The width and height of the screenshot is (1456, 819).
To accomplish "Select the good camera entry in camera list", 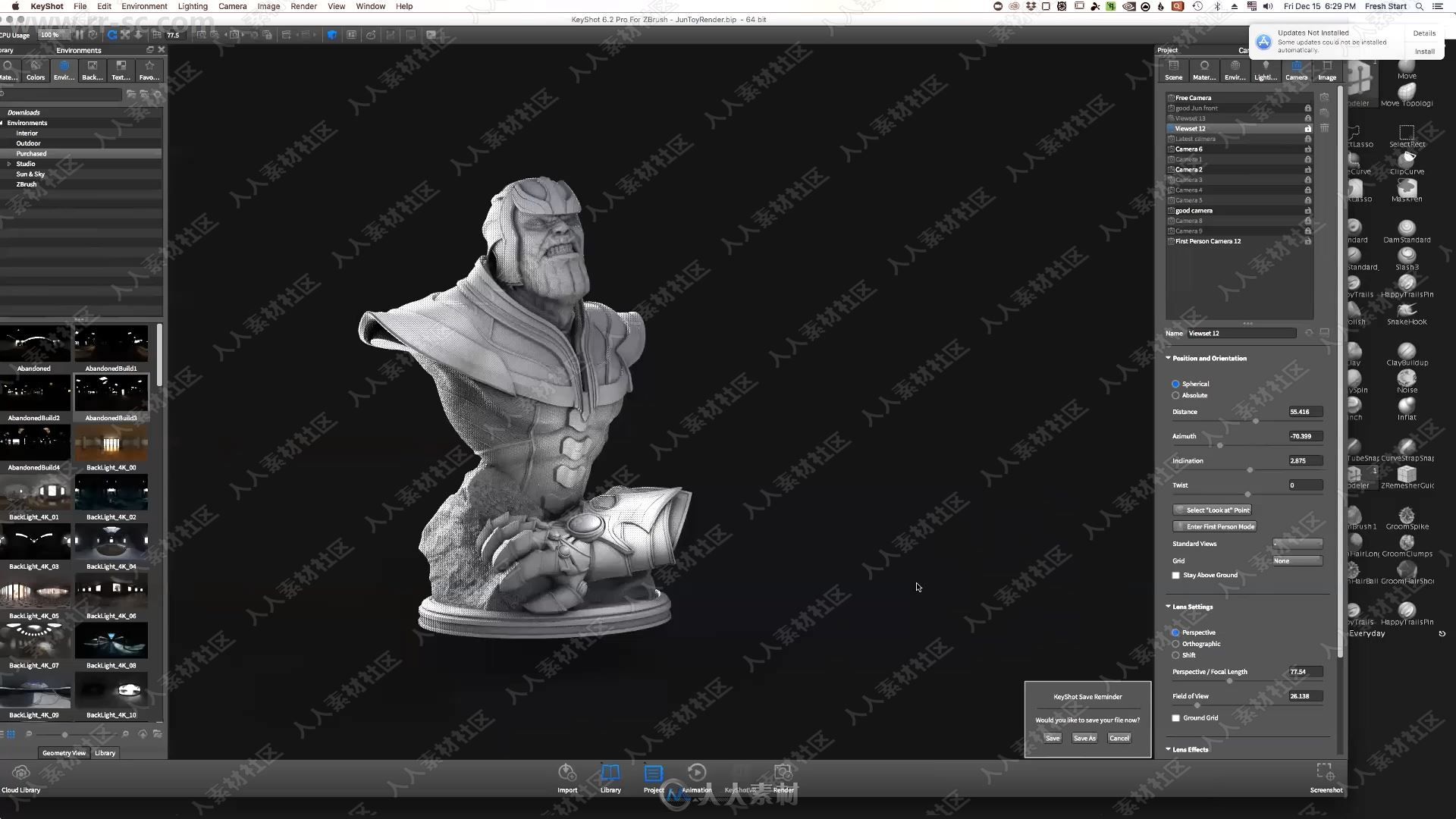I will [x=1239, y=211].
